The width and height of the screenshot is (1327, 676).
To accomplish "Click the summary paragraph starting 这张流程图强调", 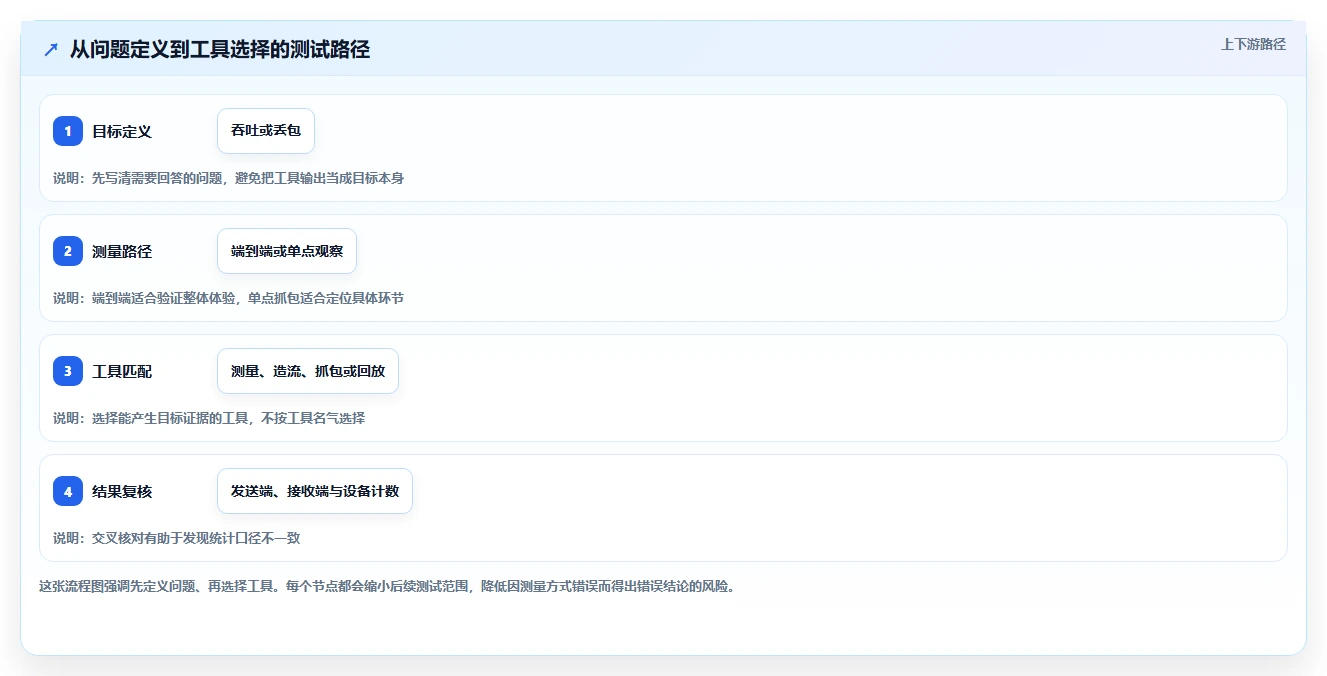I will [x=387, y=586].
